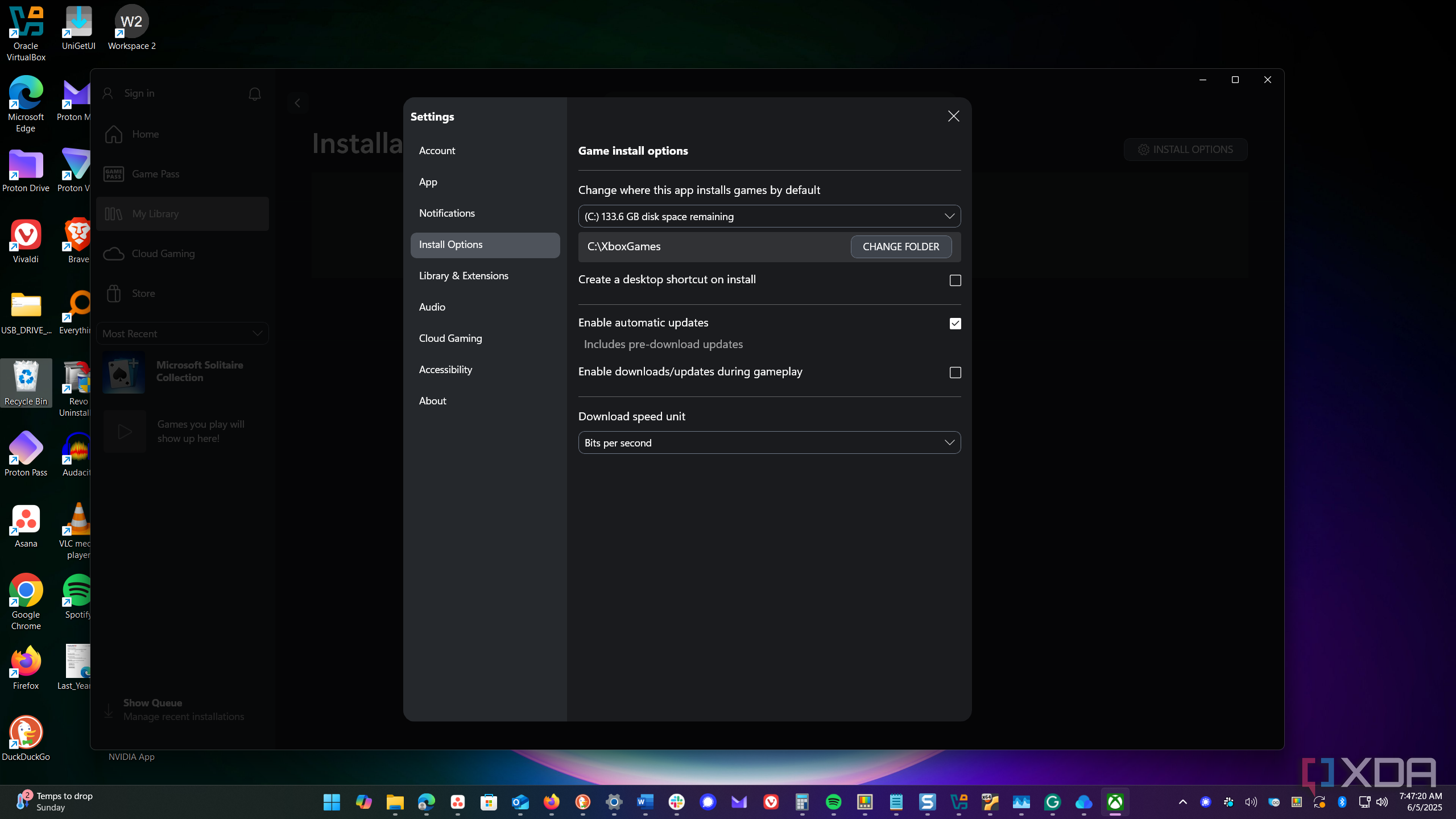Open Game Pass in Xbox sidebar
This screenshot has width=1456, height=819.
(183, 174)
